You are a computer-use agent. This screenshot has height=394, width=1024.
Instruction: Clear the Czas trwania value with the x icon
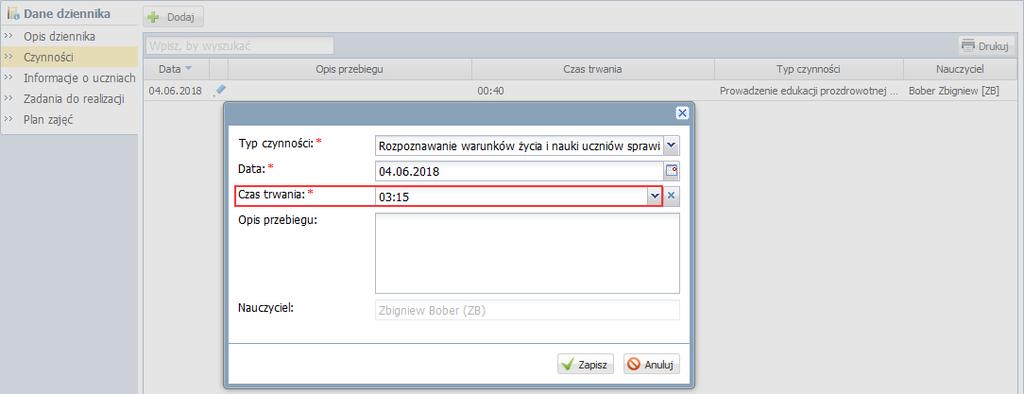tap(671, 197)
